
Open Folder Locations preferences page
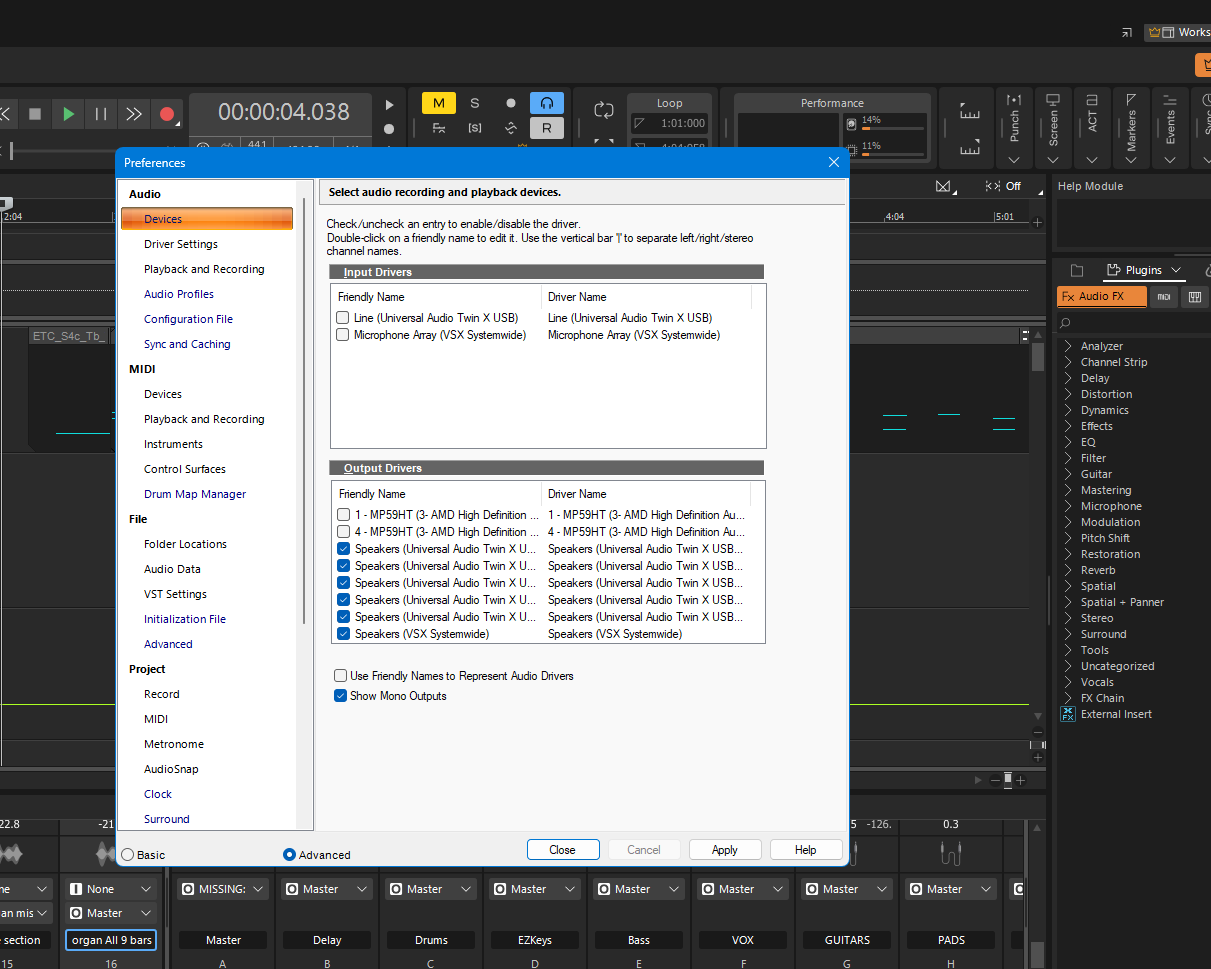pyautogui.click(x=185, y=544)
